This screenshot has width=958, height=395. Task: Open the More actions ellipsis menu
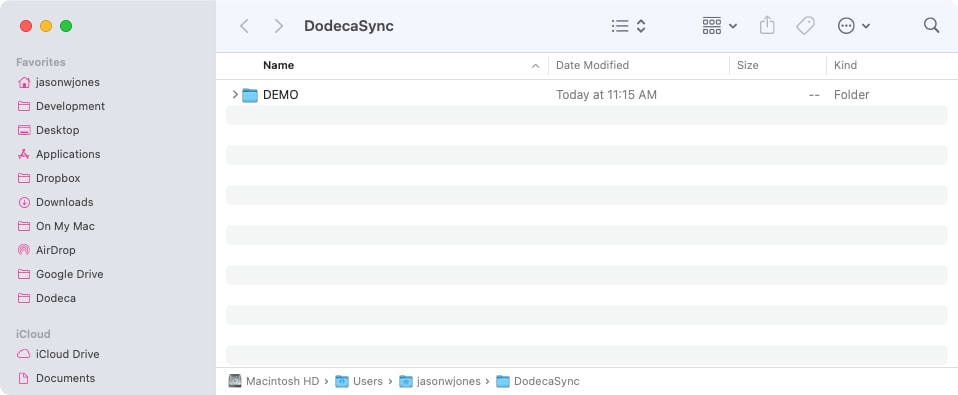[854, 26]
